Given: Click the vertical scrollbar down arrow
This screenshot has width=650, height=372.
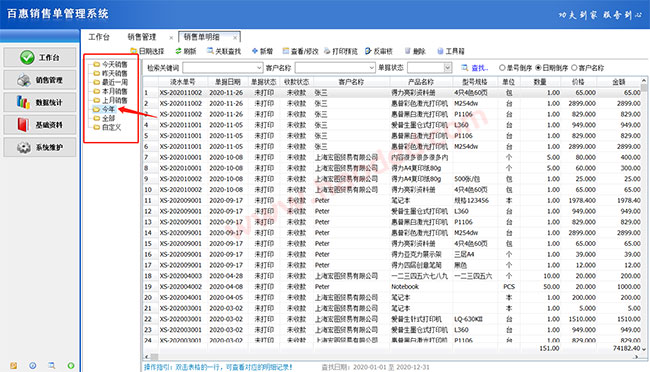Looking at the screenshot, I should pyautogui.click(x=644, y=349).
